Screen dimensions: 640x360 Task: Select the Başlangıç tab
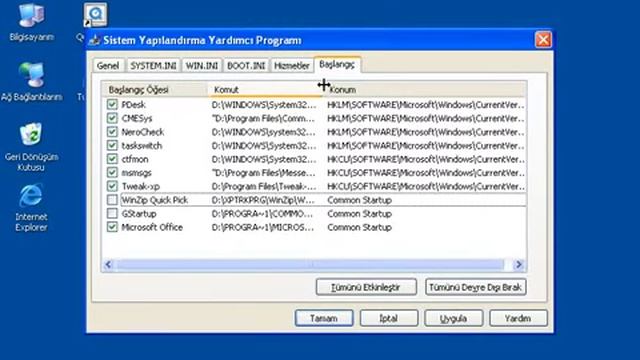point(337,64)
